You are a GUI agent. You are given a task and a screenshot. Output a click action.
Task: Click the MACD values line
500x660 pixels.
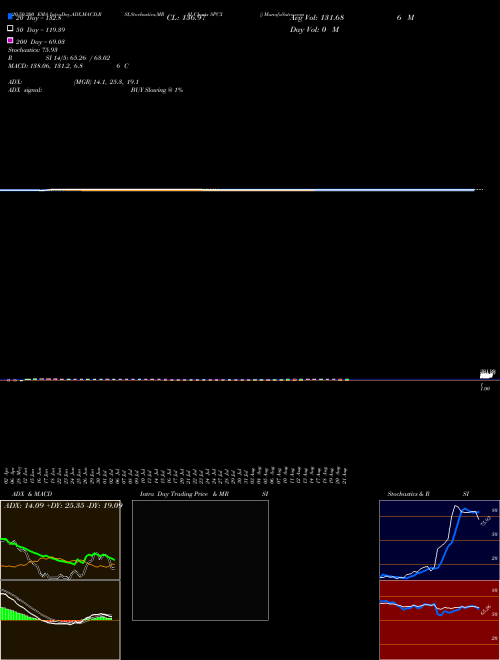(45, 66)
